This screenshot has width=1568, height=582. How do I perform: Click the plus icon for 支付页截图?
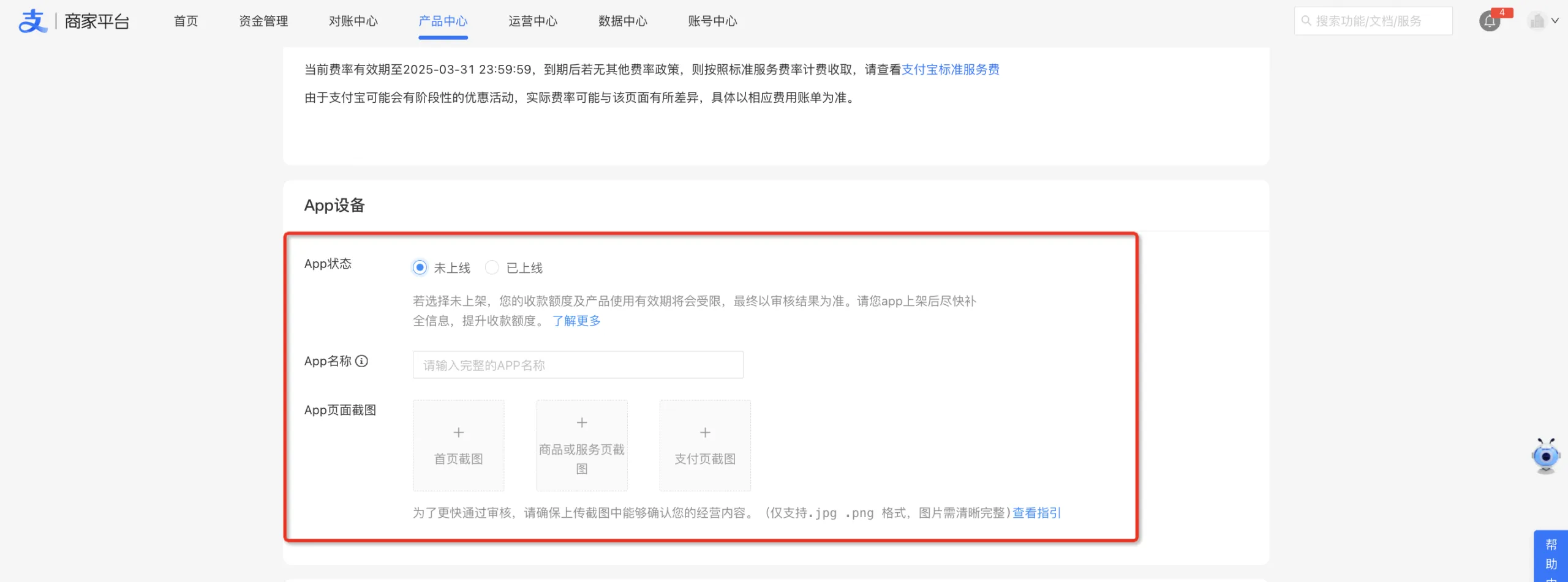pos(705,433)
